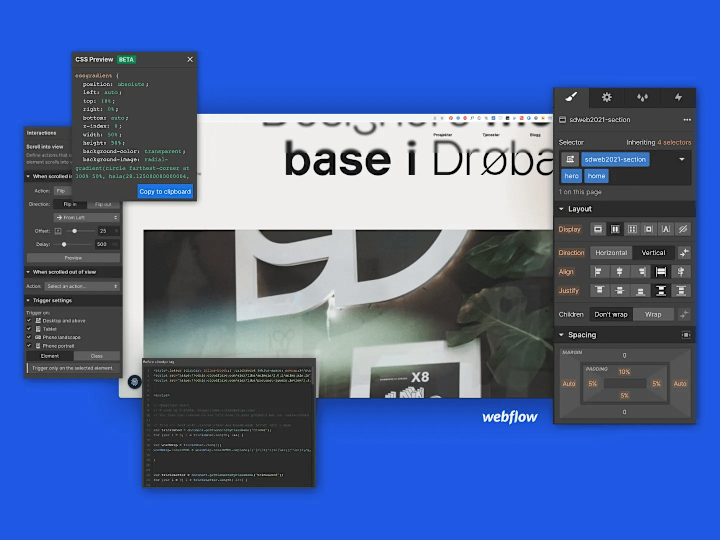Set display to inline
The image size is (720, 540).
click(x=666, y=229)
